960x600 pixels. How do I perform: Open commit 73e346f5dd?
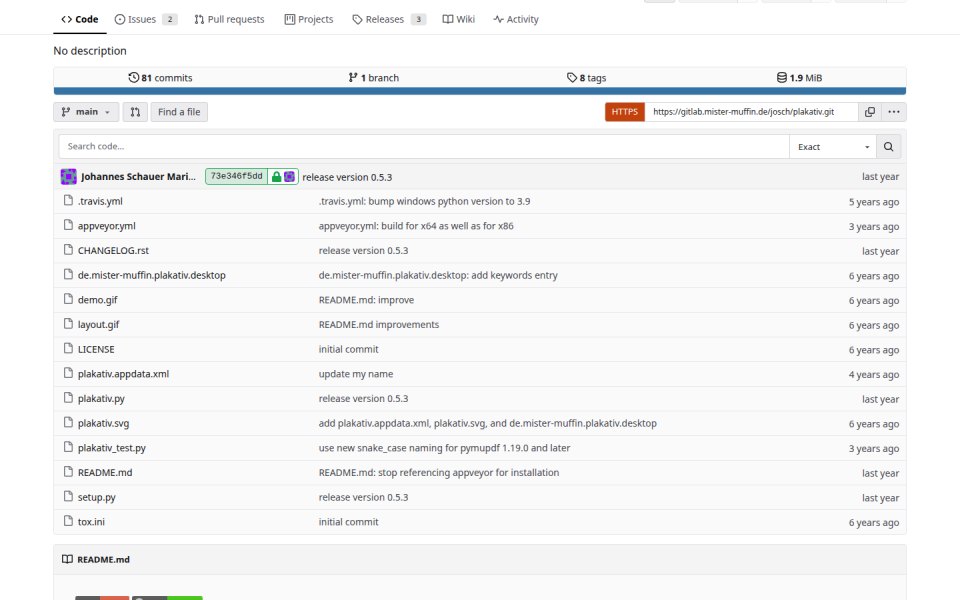point(236,176)
